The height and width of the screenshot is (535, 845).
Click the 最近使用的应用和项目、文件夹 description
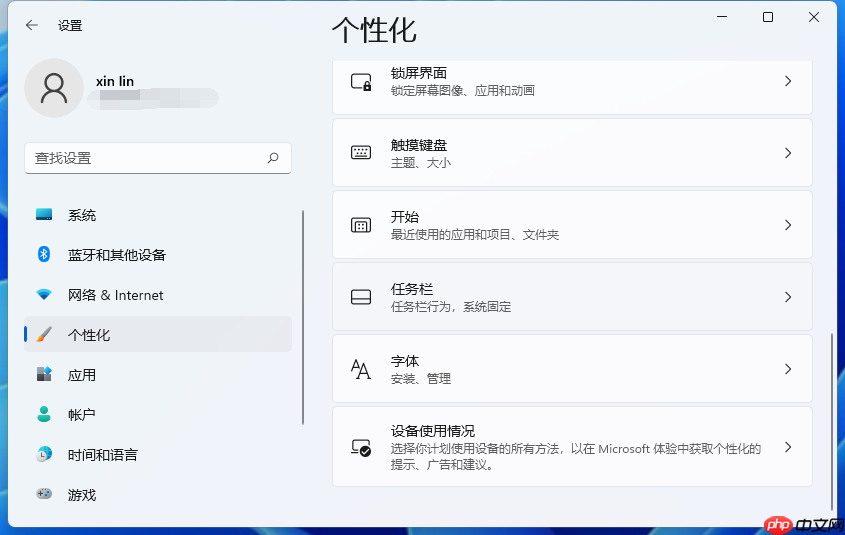click(x=475, y=234)
